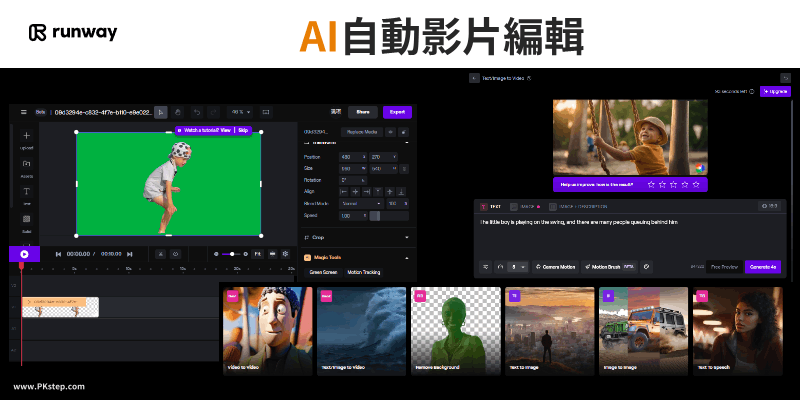Image resolution: width=800 pixels, height=400 pixels.
Task: Open the prompt settings sliders icon
Action: [x=485, y=267]
